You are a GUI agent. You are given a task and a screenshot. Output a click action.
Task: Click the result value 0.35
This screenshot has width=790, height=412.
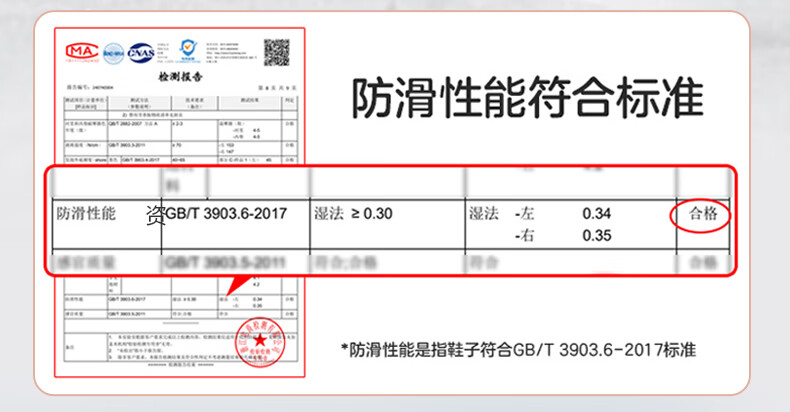(597, 235)
